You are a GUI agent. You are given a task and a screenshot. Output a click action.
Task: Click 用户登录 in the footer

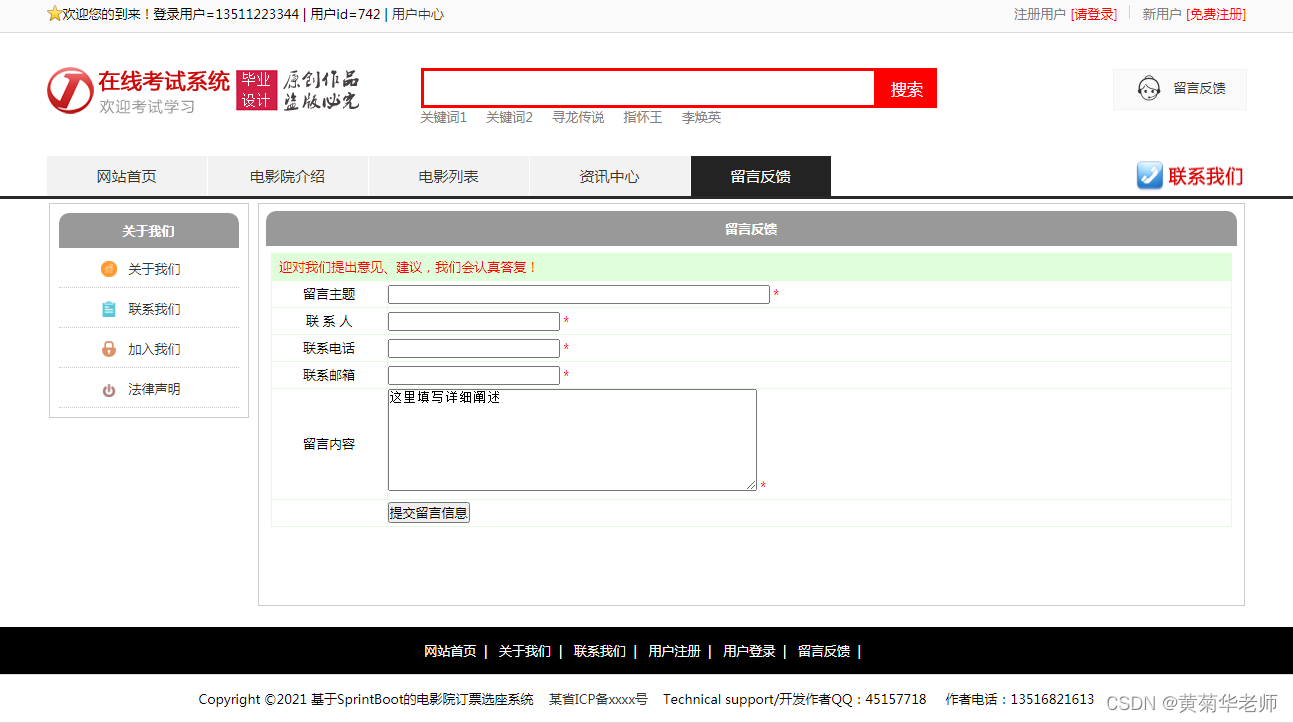point(749,651)
